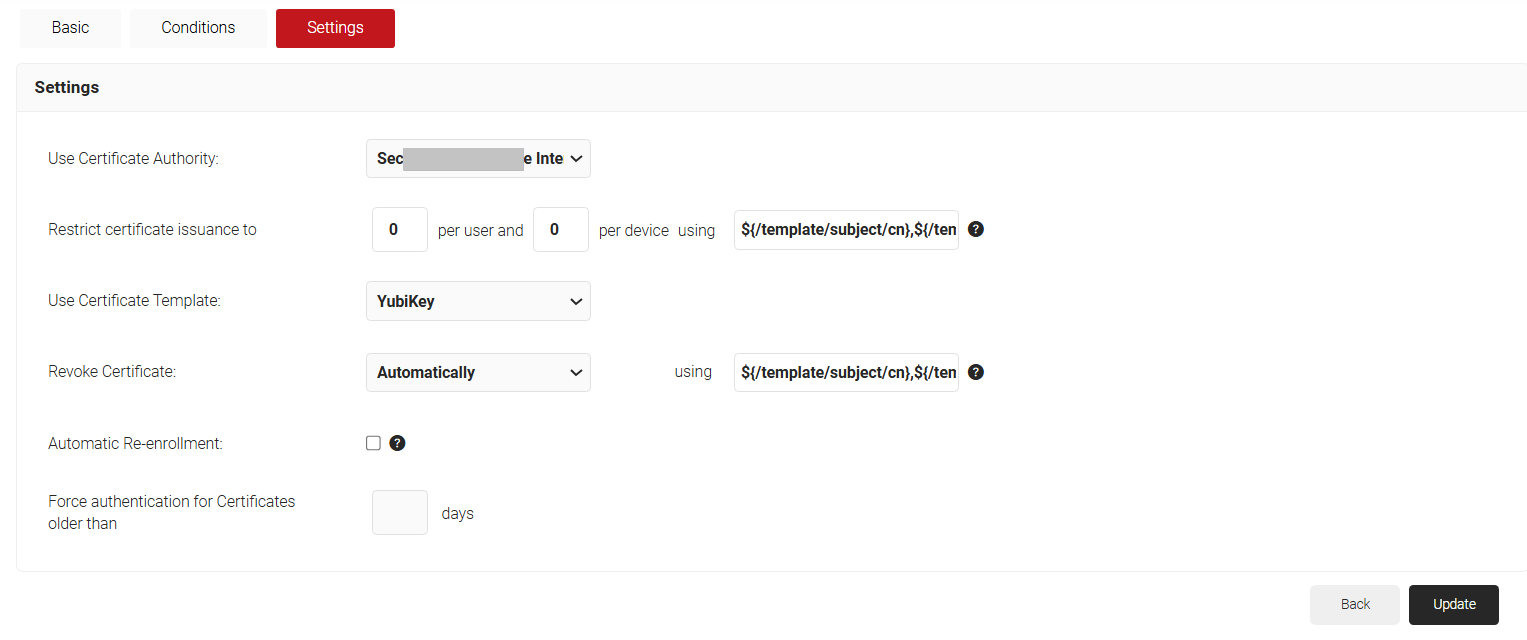Enable the Automatic Re-enrollment checkbox
This screenshot has width=1527, height=640.
(374, 443)
